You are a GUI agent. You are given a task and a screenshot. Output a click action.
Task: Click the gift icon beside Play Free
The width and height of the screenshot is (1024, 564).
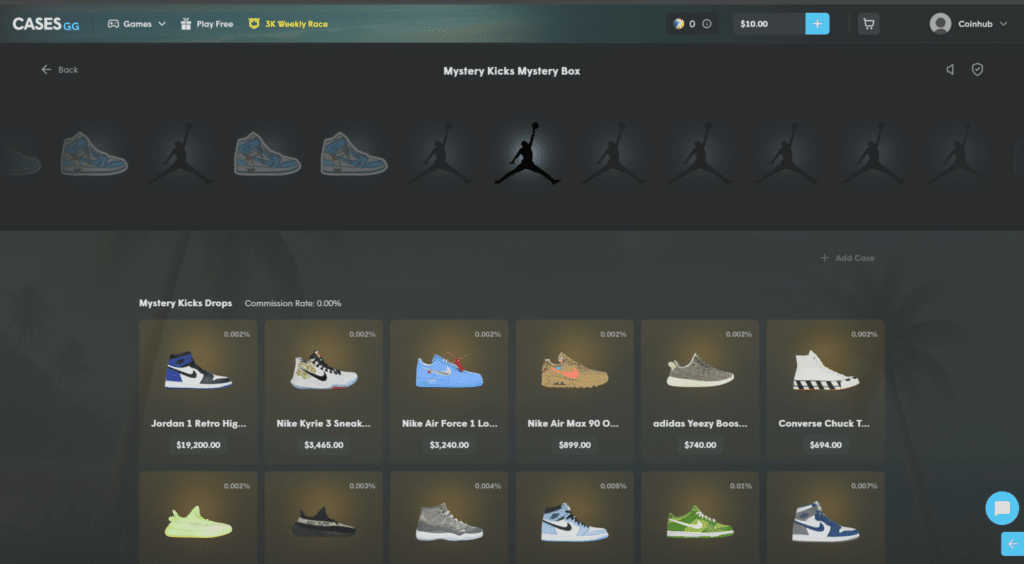pos(186,24)
